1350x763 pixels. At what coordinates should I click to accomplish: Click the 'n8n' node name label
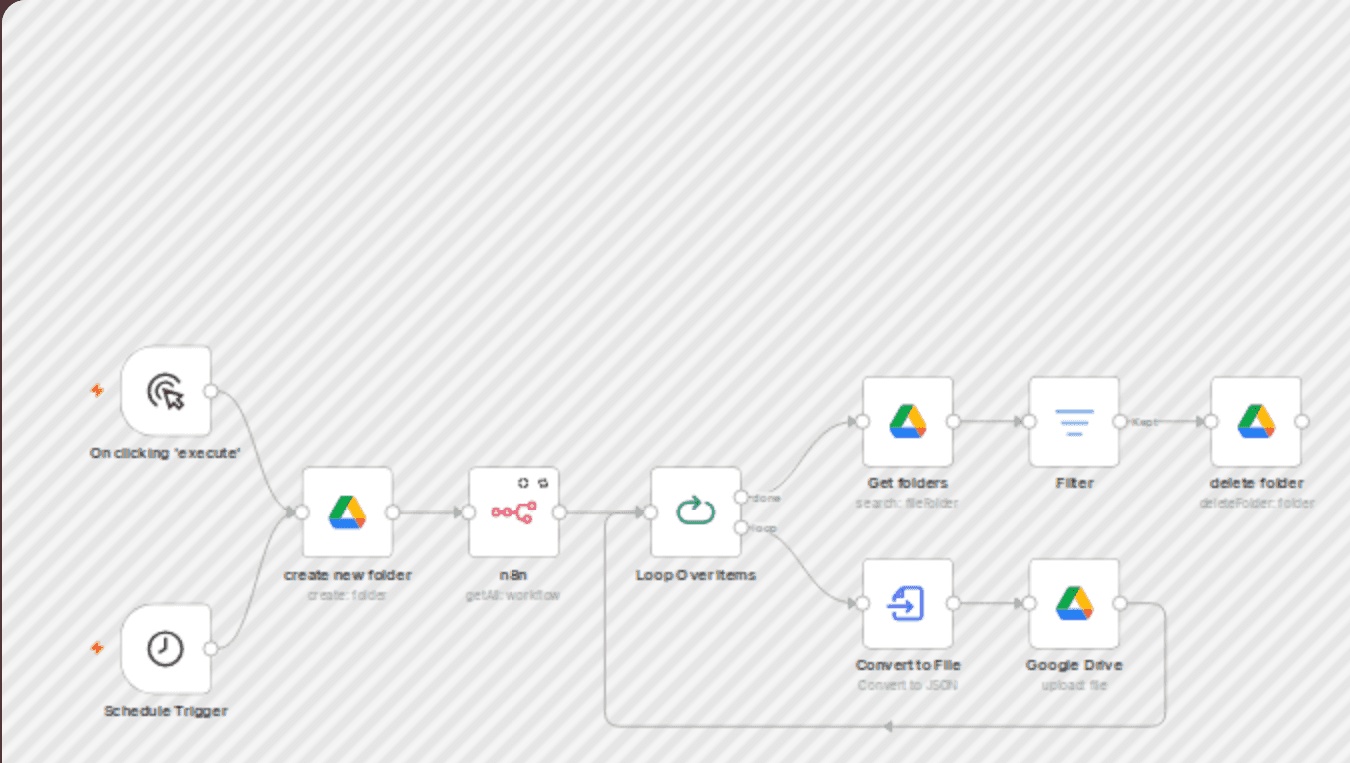(x=513, y=575)
